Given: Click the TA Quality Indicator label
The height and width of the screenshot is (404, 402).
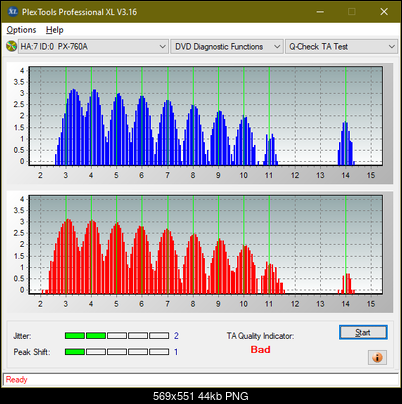Looking at the screenshot, I should tap(260, 336).
